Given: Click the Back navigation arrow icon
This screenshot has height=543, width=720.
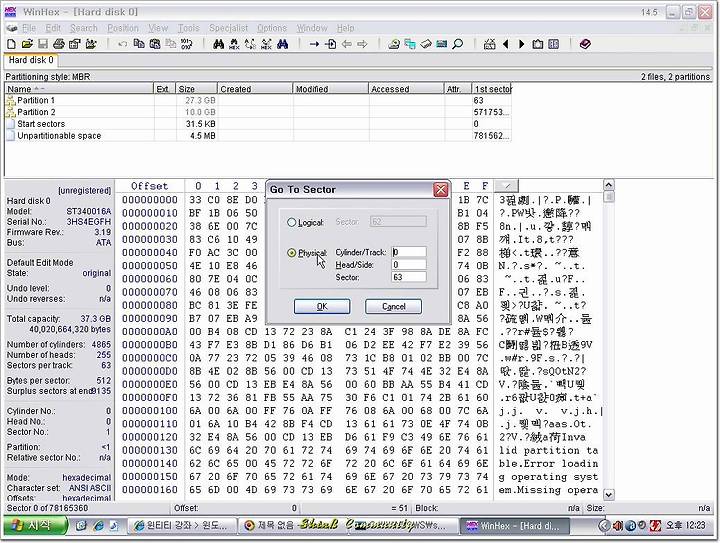Looking at the screenshot, I should tap(347, 44).
